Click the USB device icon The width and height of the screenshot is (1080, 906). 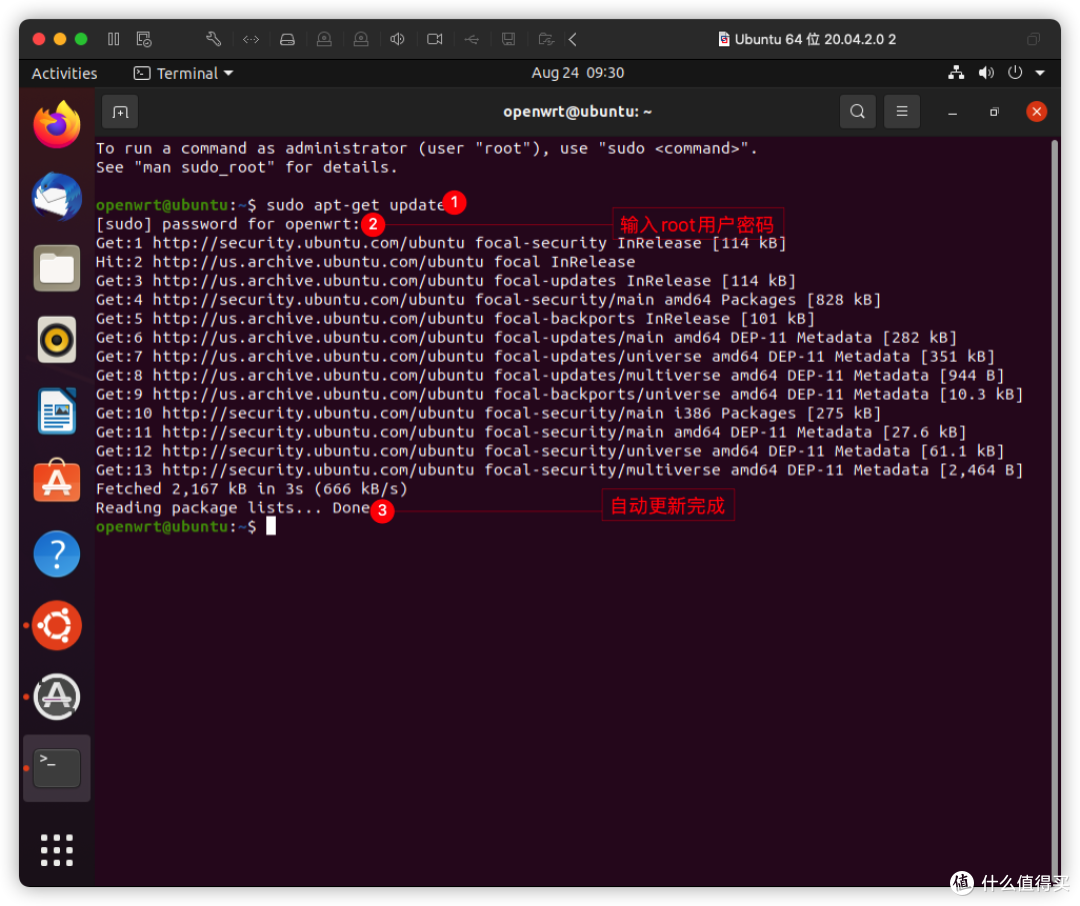472,39
